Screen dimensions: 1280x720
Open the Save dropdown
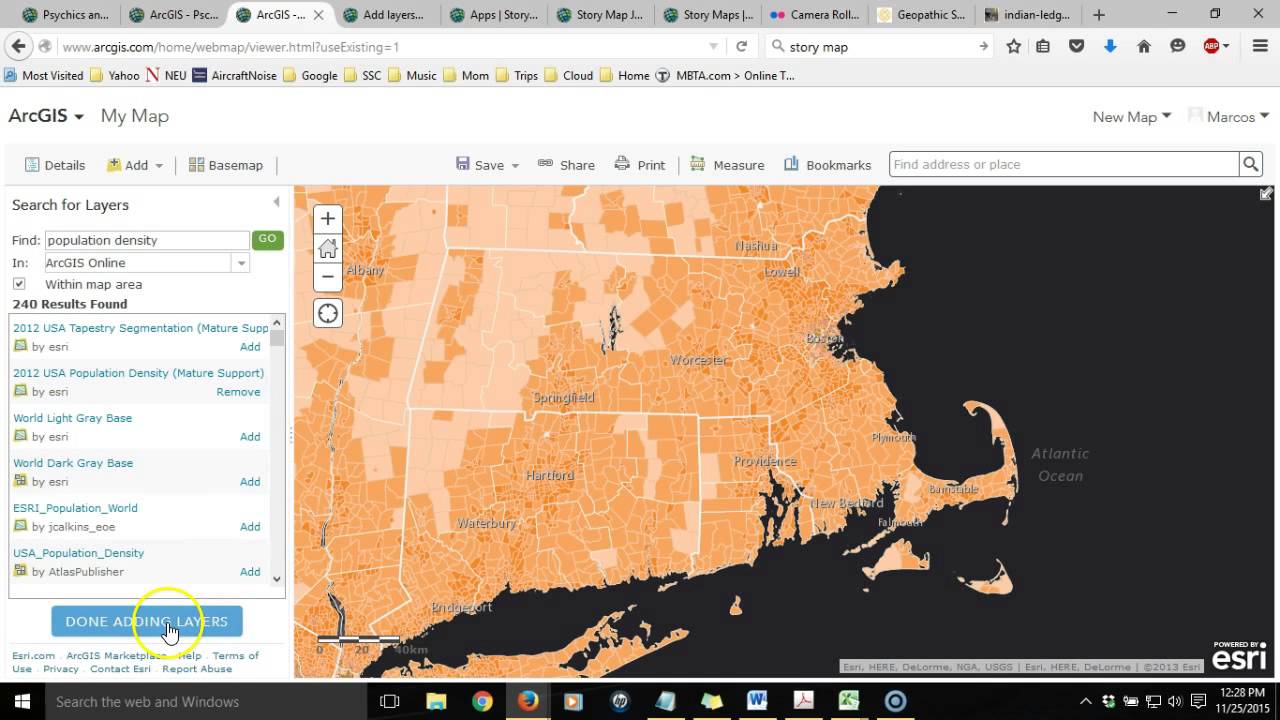488,165
